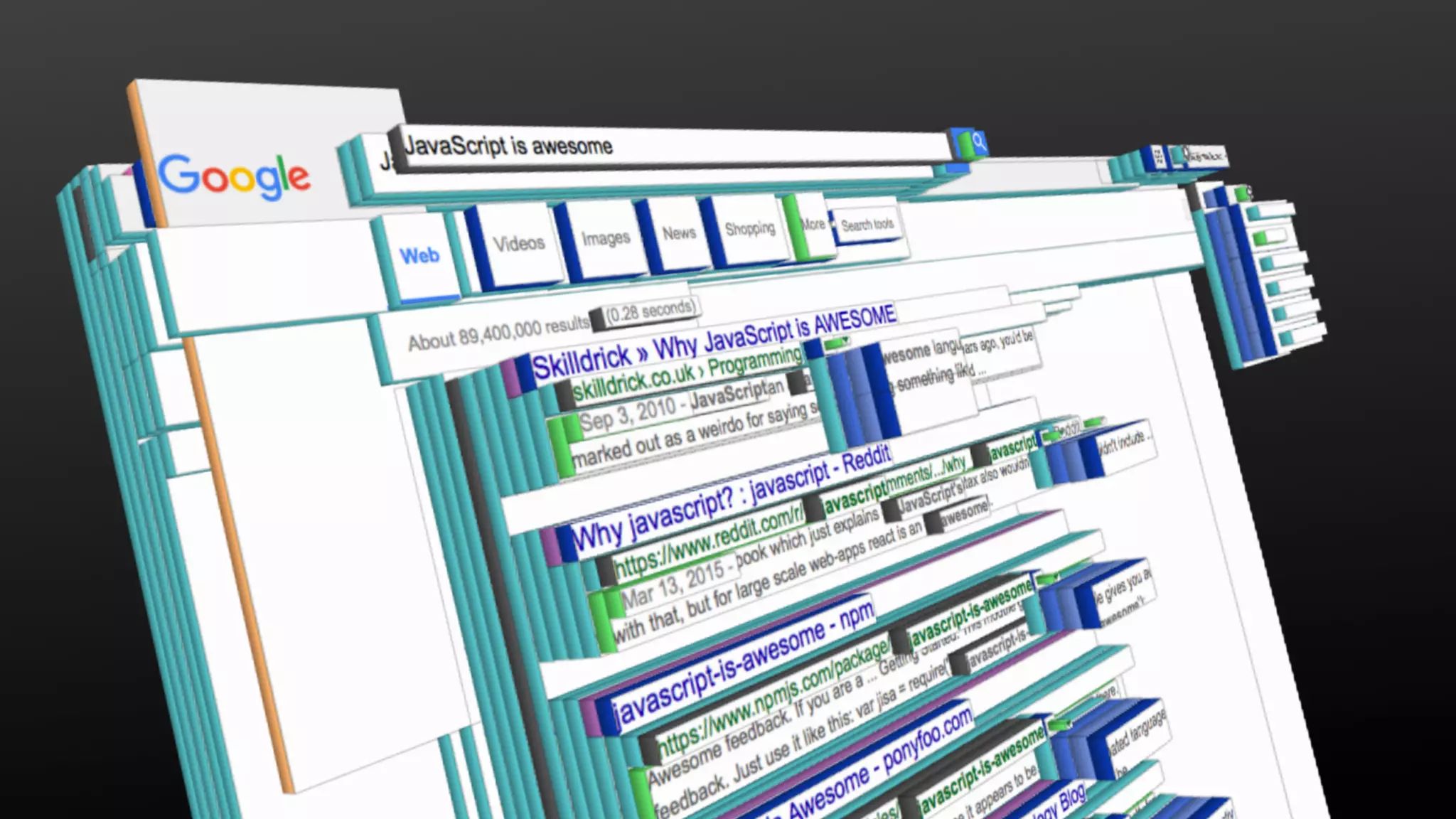Click the Google logo
1456x819 pixels.
[235, 176]
